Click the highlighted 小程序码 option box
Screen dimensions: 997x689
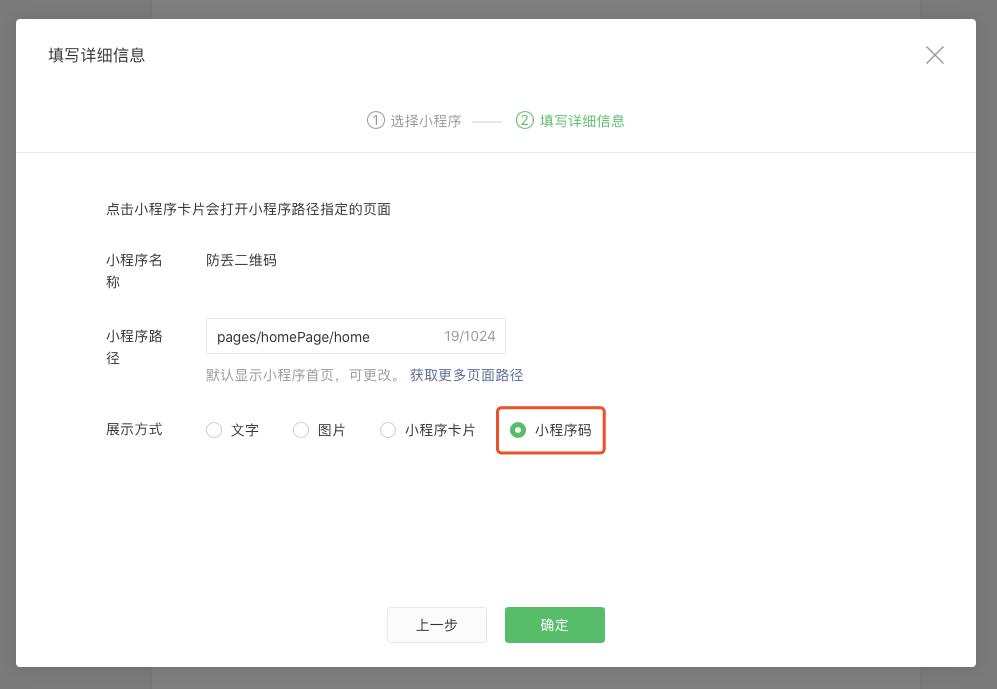click(551, 430)
